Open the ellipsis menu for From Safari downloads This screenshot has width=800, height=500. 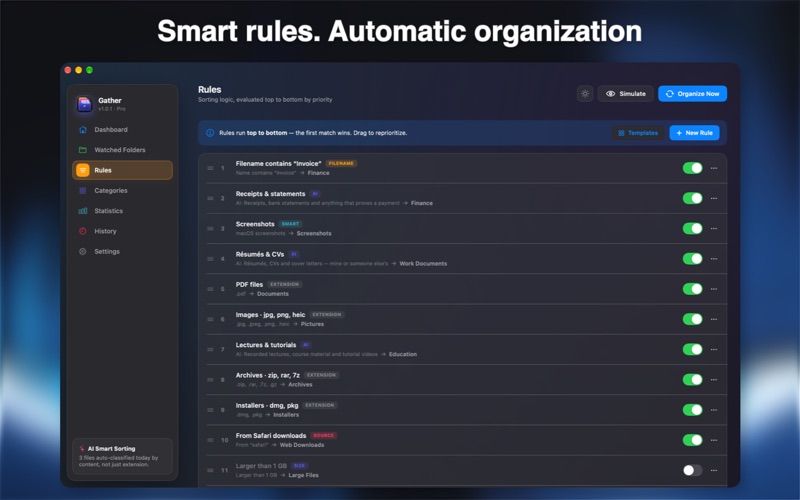[714, 440]
